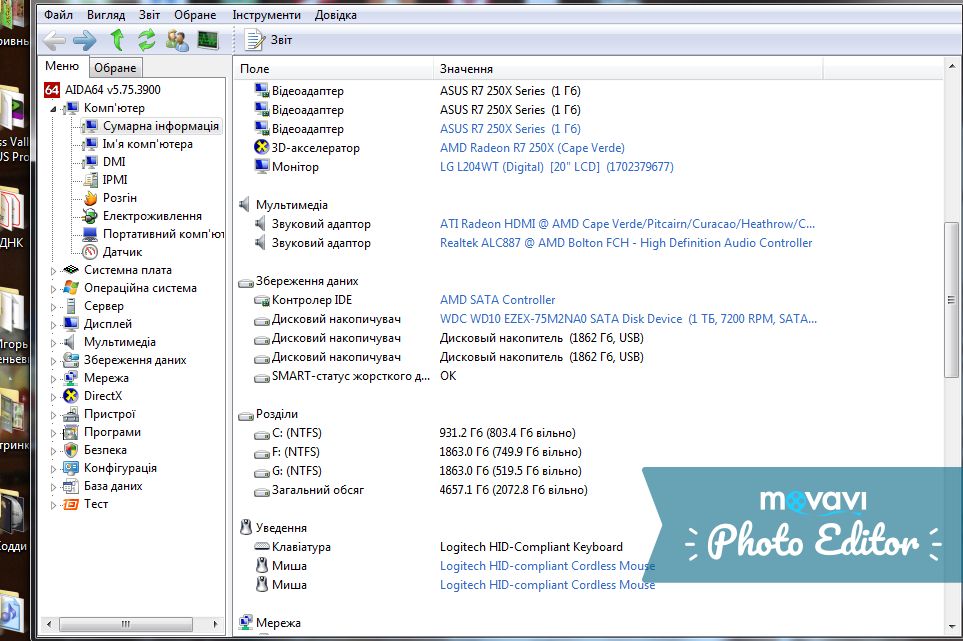The image size is (963, 641).
Task: Open the Довідка menu
Action: pyautogui.click(x=335, y=15)
